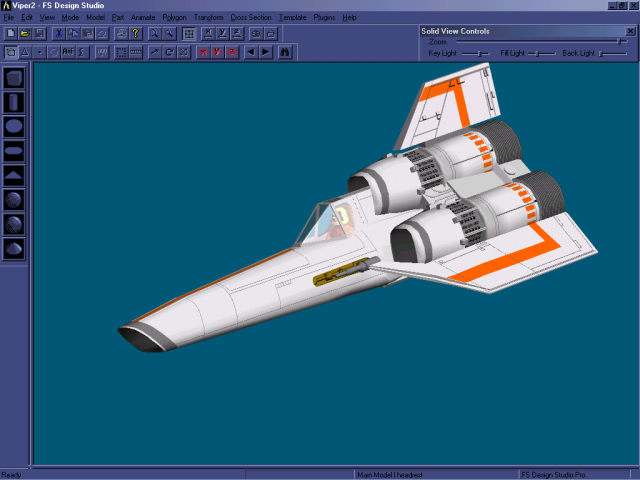Add the sphere primitive just above the cone icon

click(x=14, y=224)
